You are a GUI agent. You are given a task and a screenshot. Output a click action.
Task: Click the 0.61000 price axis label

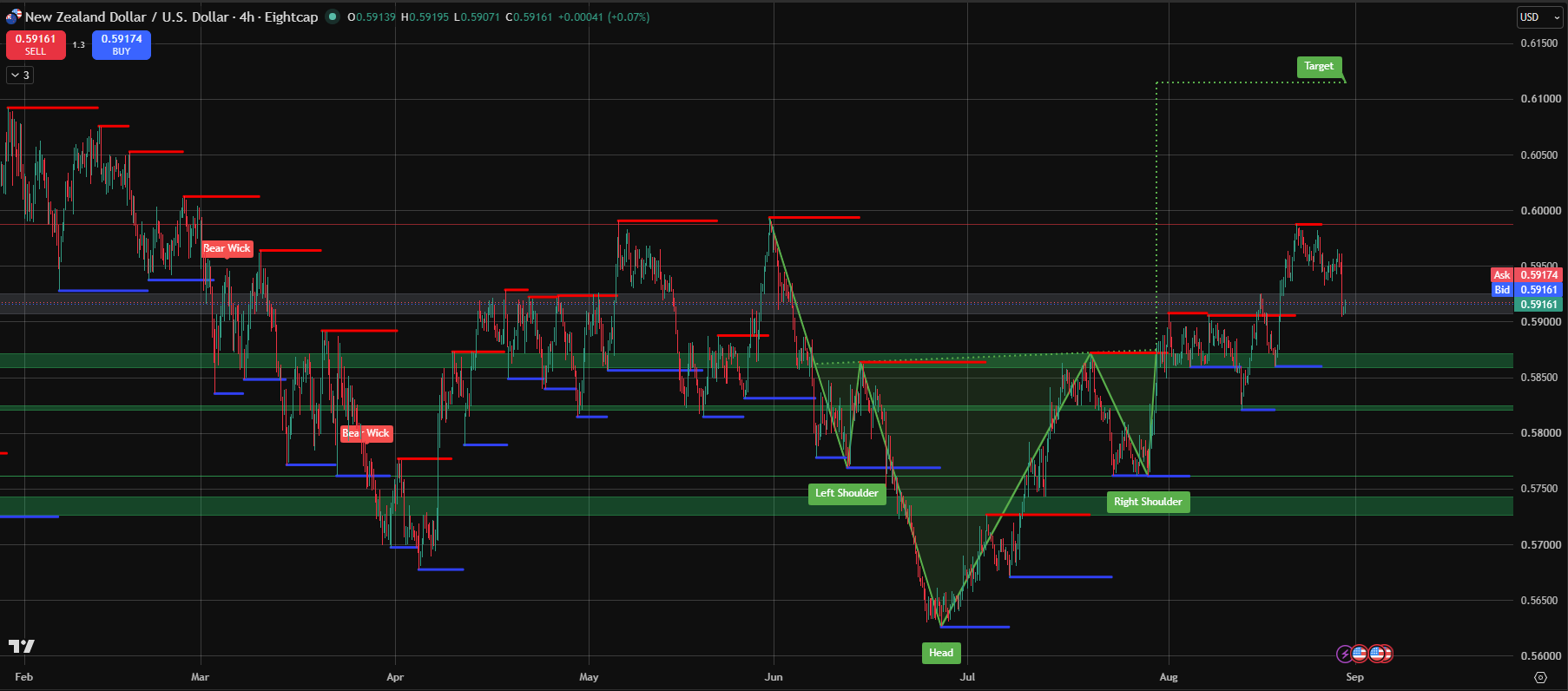click(1539, 99)
